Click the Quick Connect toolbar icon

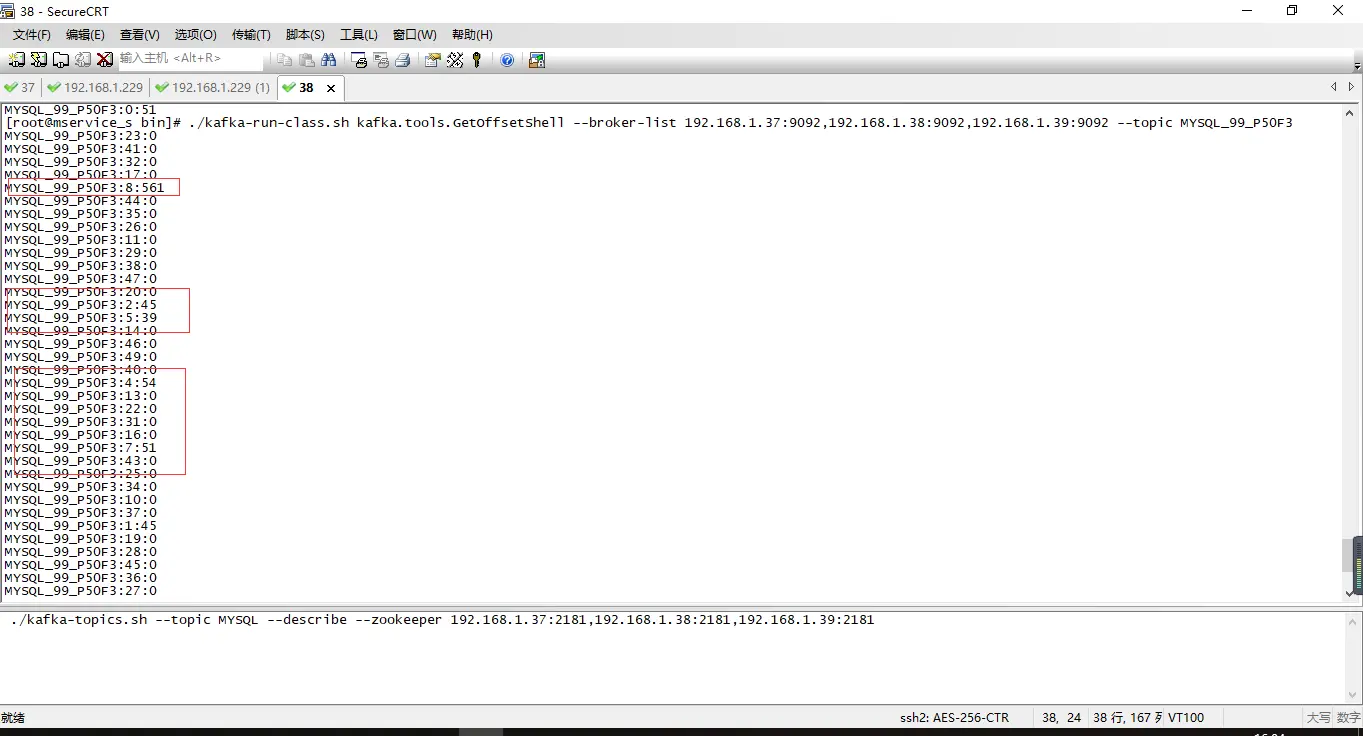coord(39,60)
